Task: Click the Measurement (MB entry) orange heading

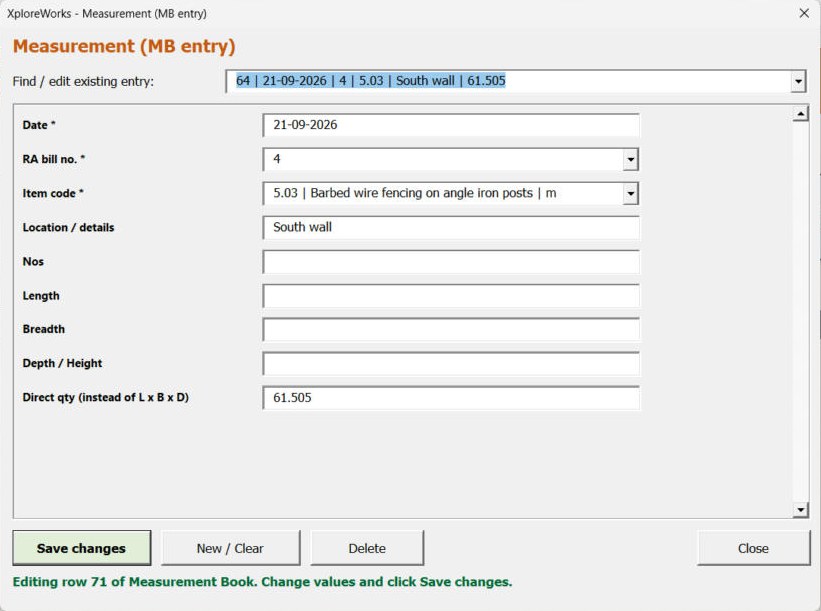Action: pos(124,46)
